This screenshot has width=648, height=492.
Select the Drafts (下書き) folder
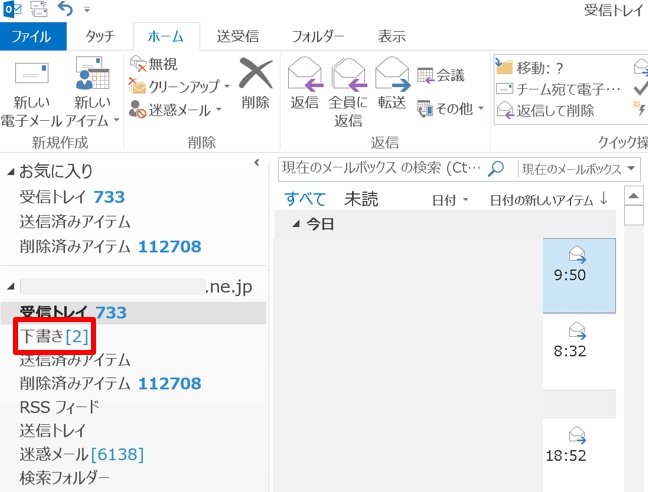(54, 336)
